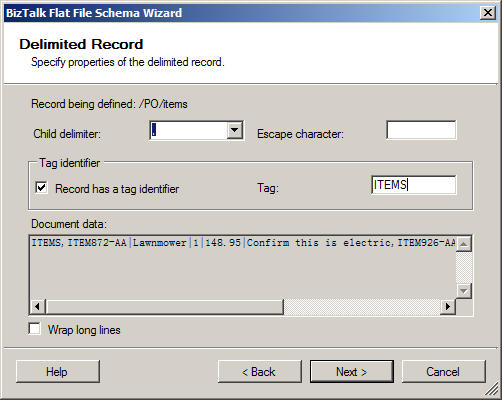Click the ITEMS,ITEM872-AA text in document data
Viewport: 502px width, 400px height.
click(79, 243)
